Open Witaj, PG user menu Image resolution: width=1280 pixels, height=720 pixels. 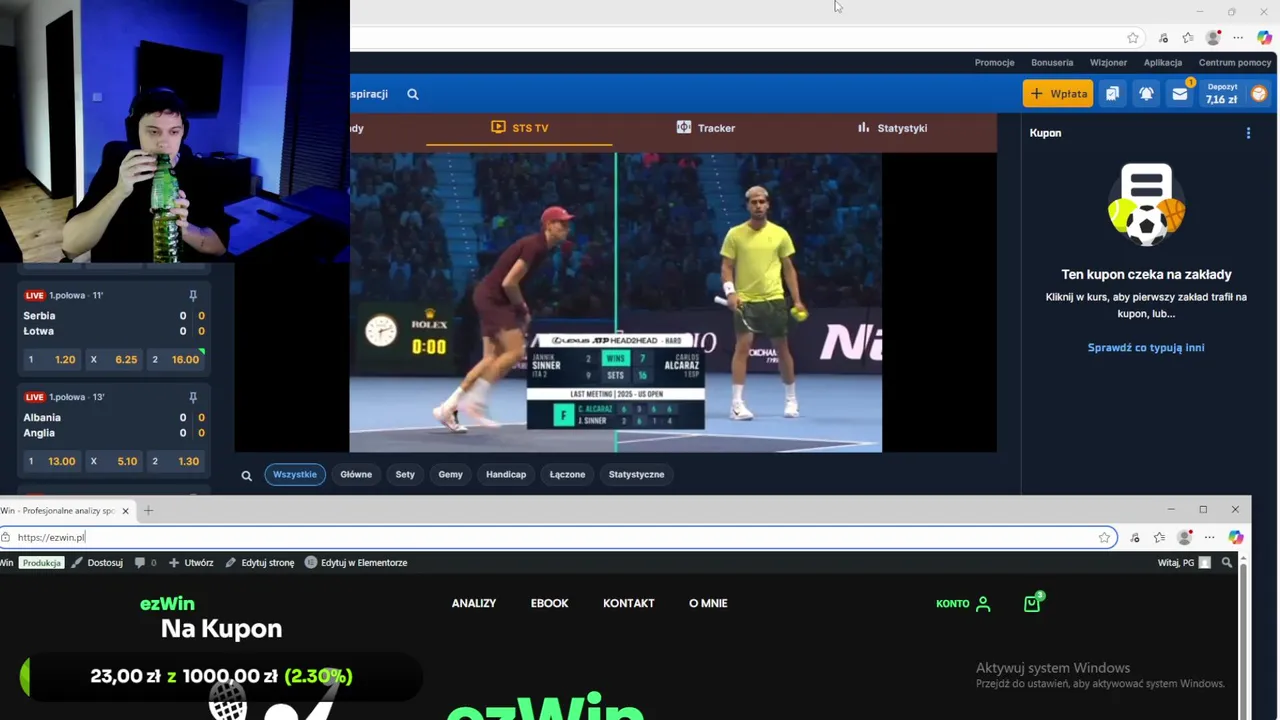point(1184,563)
